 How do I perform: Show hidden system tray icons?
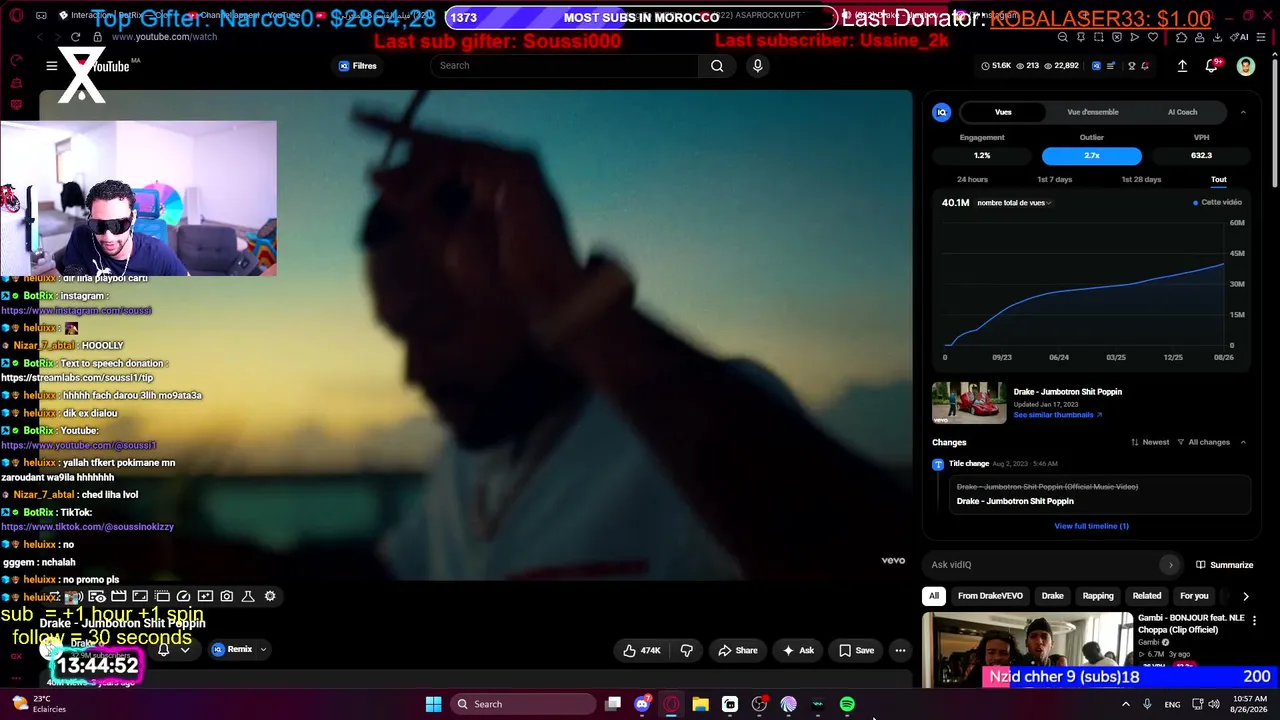pyautogui.click(x=1126, y=704)
